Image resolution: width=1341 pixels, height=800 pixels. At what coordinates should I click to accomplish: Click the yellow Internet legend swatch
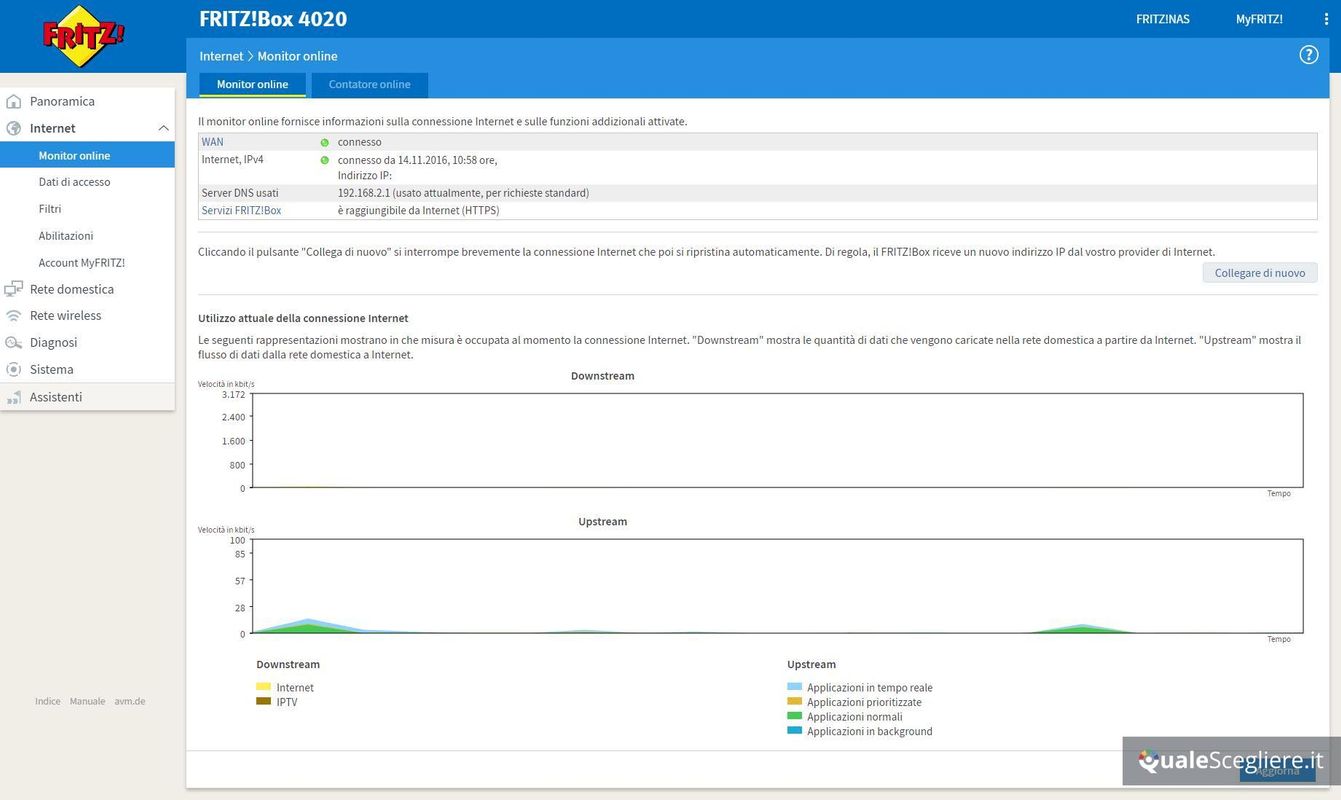[x=263, y=687]
